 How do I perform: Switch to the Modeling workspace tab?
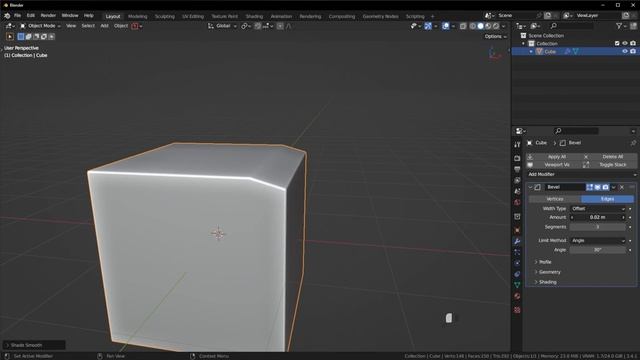coord(138,17)
